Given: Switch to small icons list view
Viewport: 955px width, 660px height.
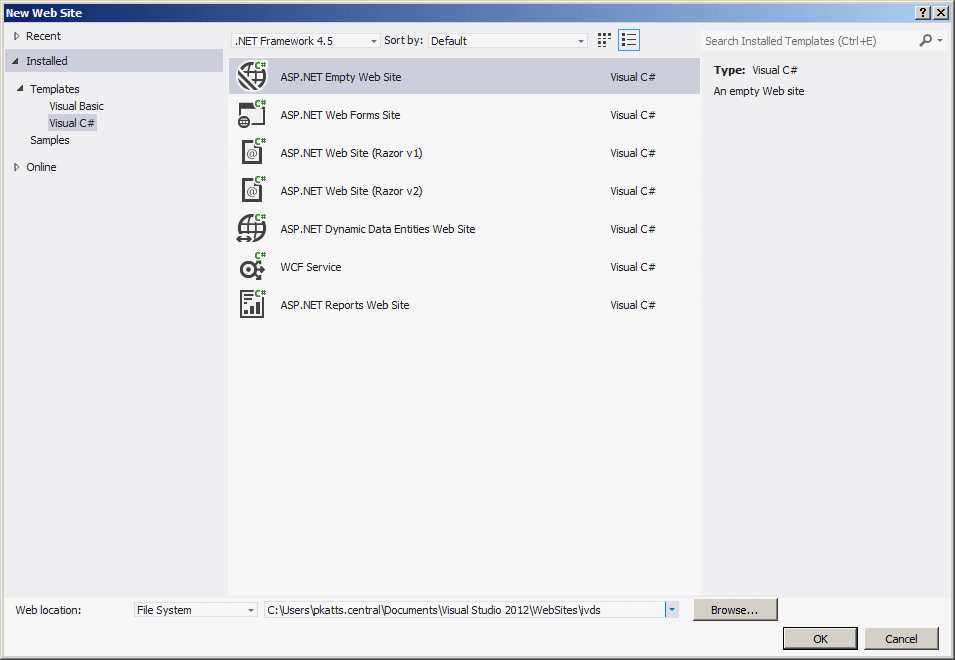Looking at the screenshot, I should 629,40.
